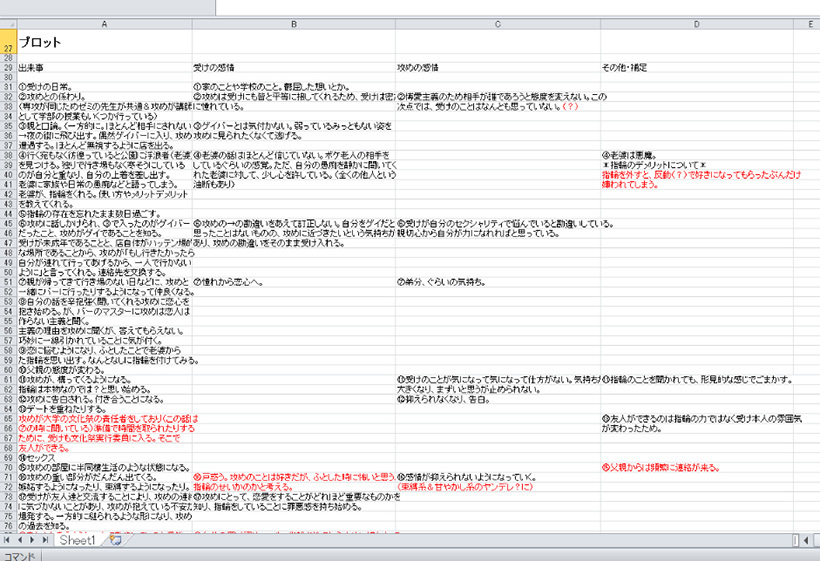The width and height of the screenshot is (820, 561).
Task: Select row 70 header
Action: [x=8, y=467]
